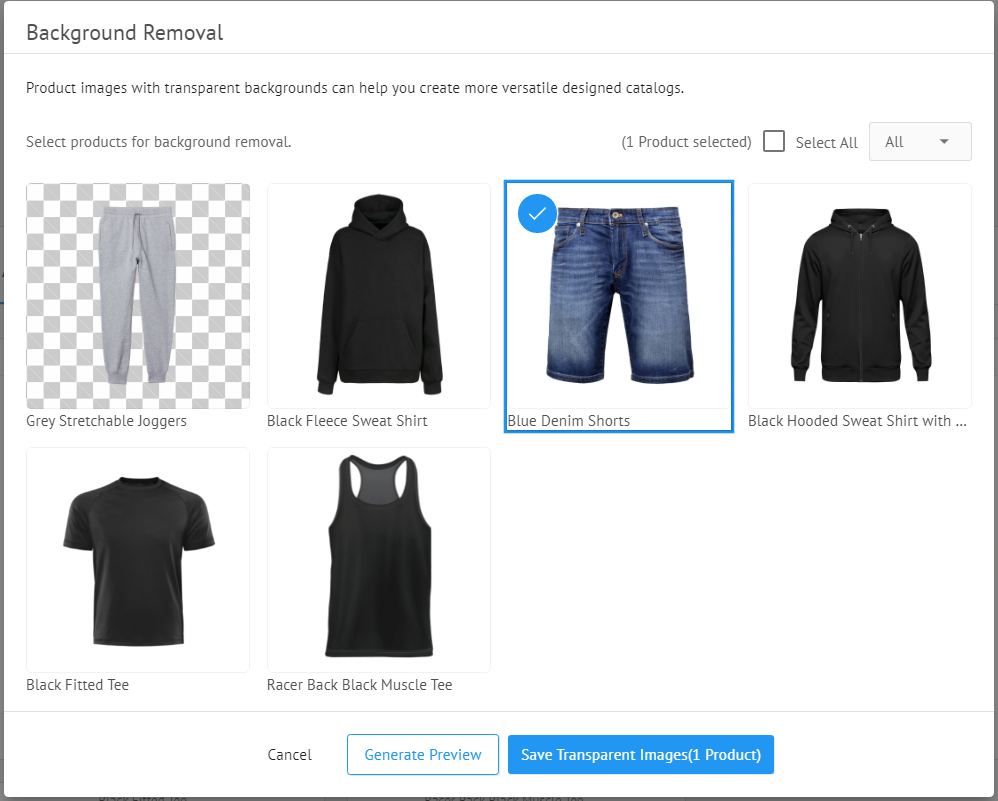The image size is (998, 801).
Task: Click the Black Fitted Tee caption
Action: click(77, 685)
